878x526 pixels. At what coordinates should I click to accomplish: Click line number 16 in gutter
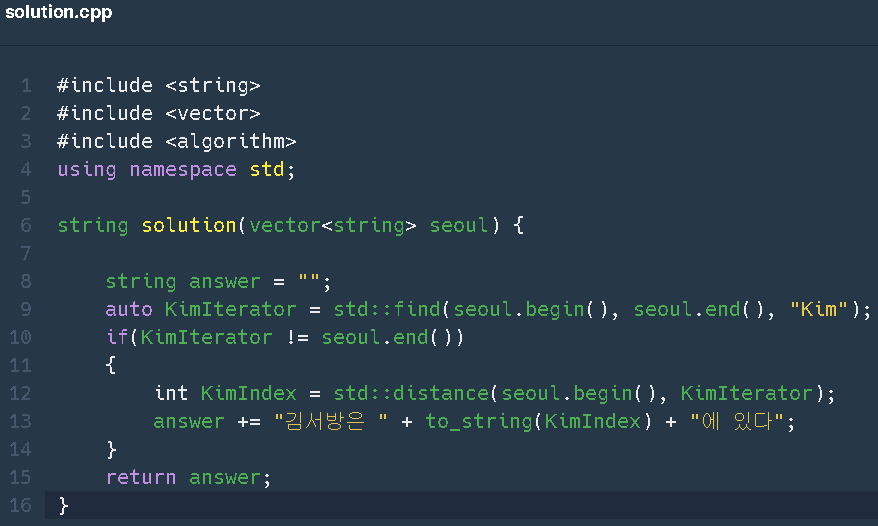click(x=20, y=505)
